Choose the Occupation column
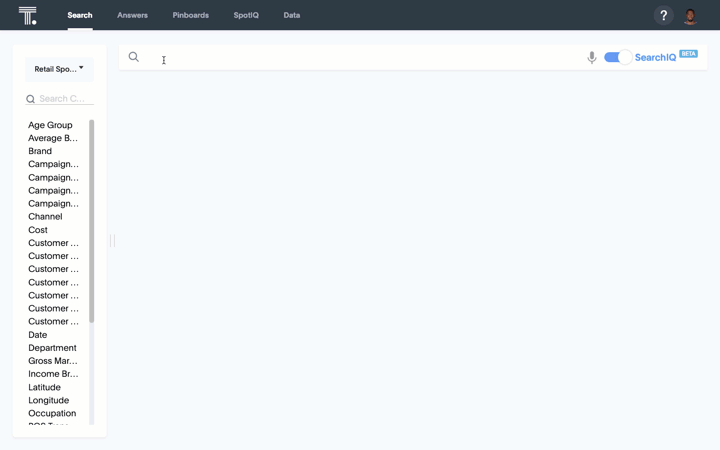This screenshot has height=450, width=720. [x=52, y=413]
